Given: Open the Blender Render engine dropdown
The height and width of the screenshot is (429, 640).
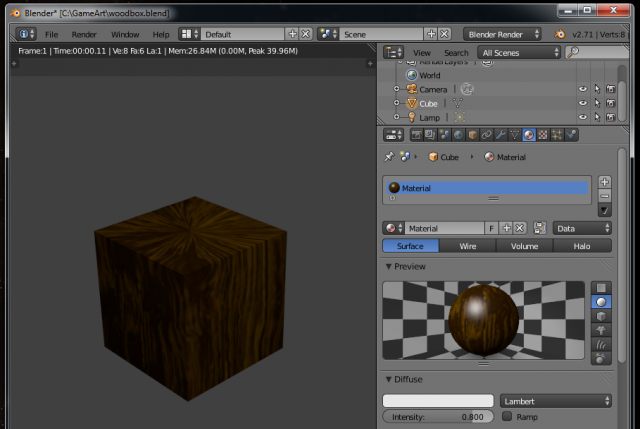Looking at the screenshot, I should point(502,34).
